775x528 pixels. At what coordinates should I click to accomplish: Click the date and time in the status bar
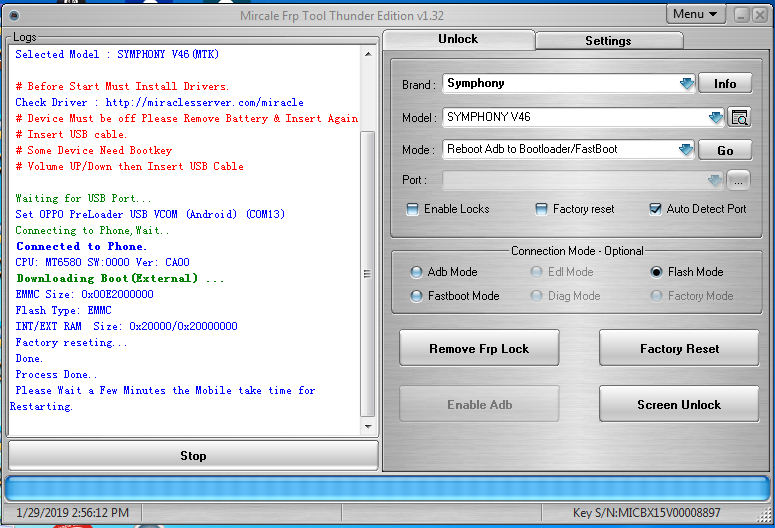click(x=73, y=513)
